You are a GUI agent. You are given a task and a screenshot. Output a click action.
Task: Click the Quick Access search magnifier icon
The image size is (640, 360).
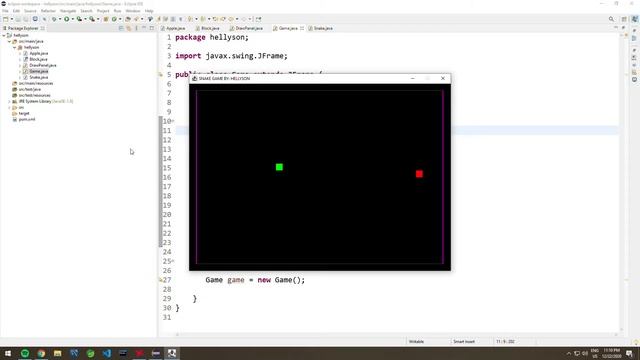click(x=611, y=19)
